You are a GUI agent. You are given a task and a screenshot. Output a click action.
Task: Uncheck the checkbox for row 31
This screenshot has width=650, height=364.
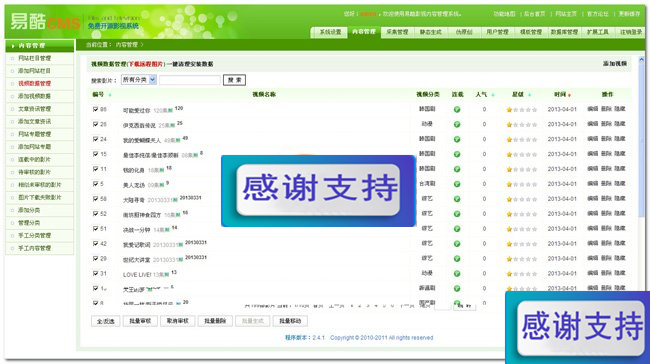95,273
